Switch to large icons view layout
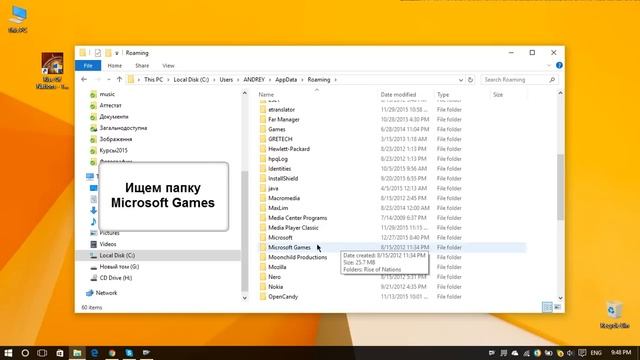Image resolution: width=640 pixels, height=360 pixels. coord(558,307)
